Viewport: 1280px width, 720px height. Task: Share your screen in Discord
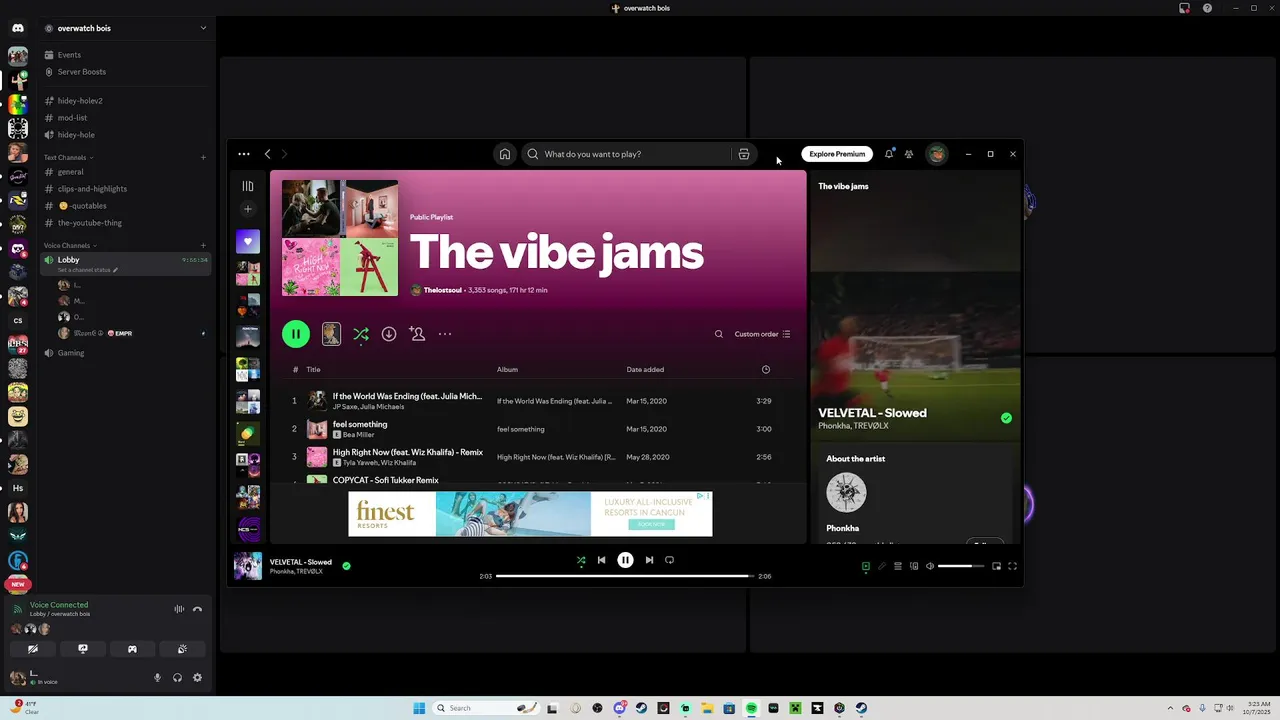click(83, 649)
